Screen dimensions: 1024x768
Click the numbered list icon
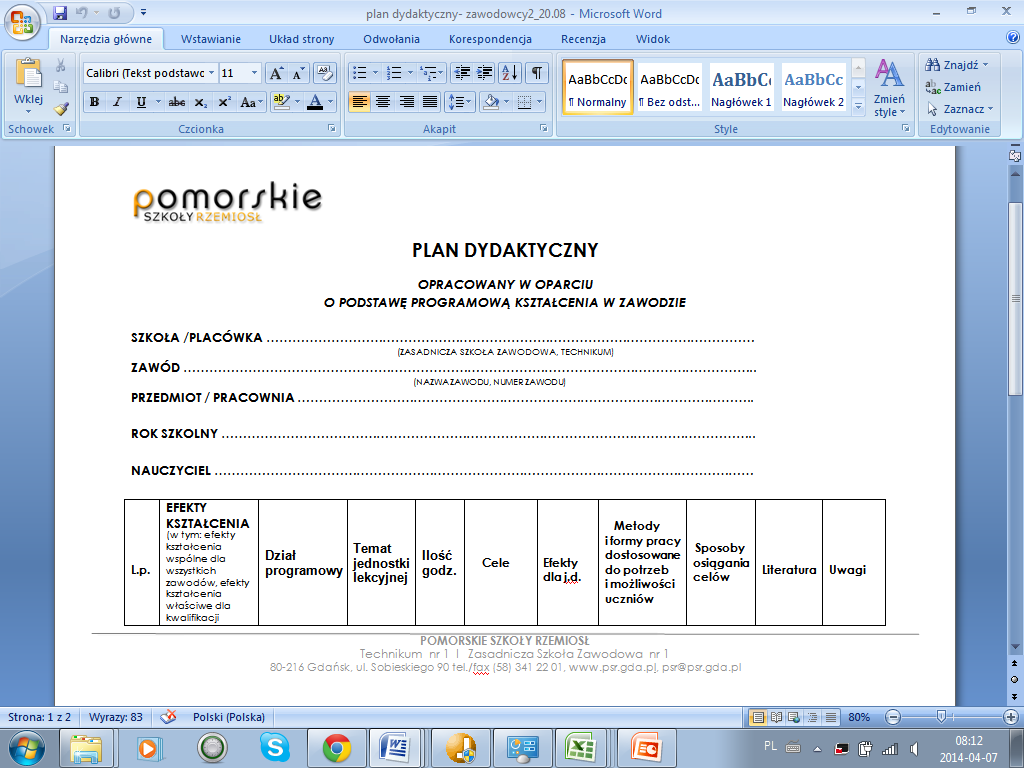tap(394, 73)
